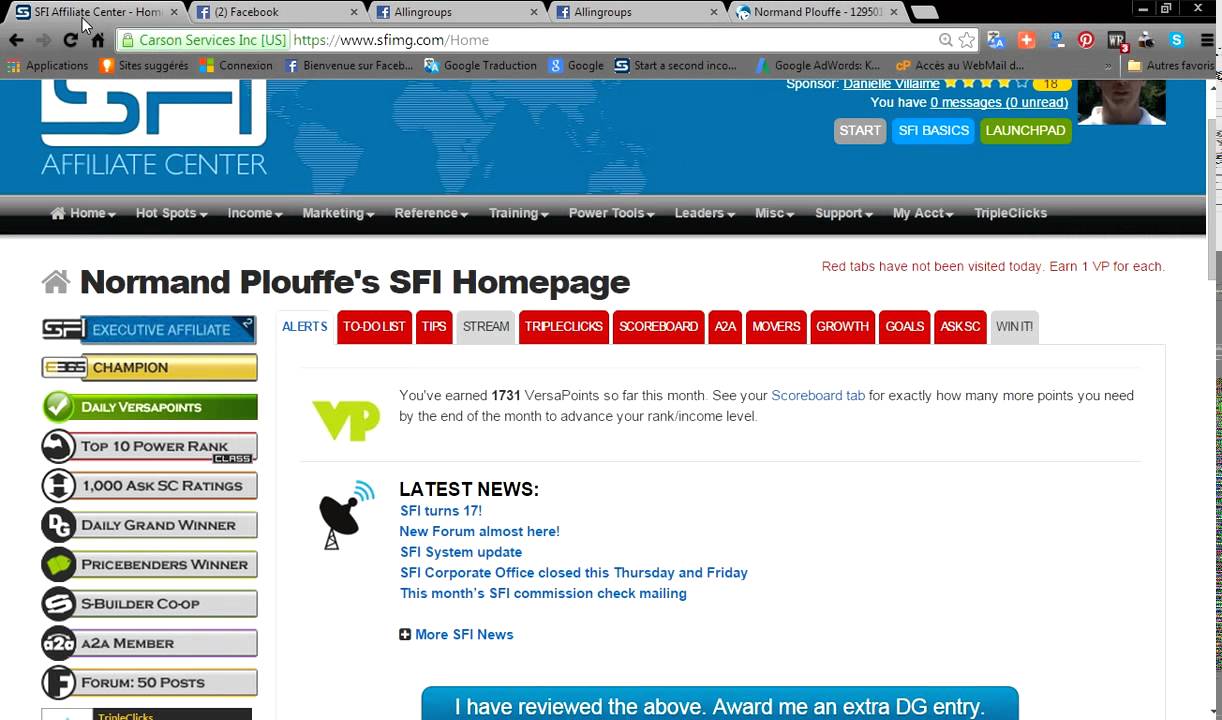Click the E365 Champion badge
This screenshot has width=1222, height=720.
pos(149,367)
